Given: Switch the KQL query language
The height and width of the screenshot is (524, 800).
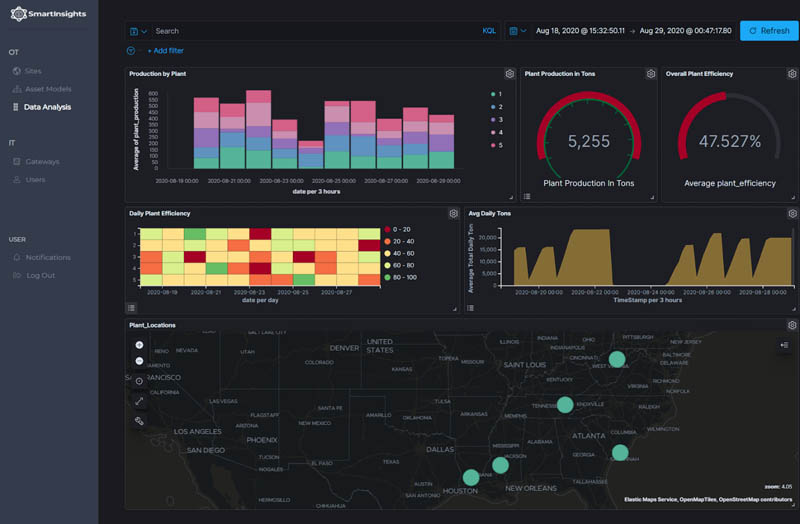Looking at the screenshot, I should point(489,31).
